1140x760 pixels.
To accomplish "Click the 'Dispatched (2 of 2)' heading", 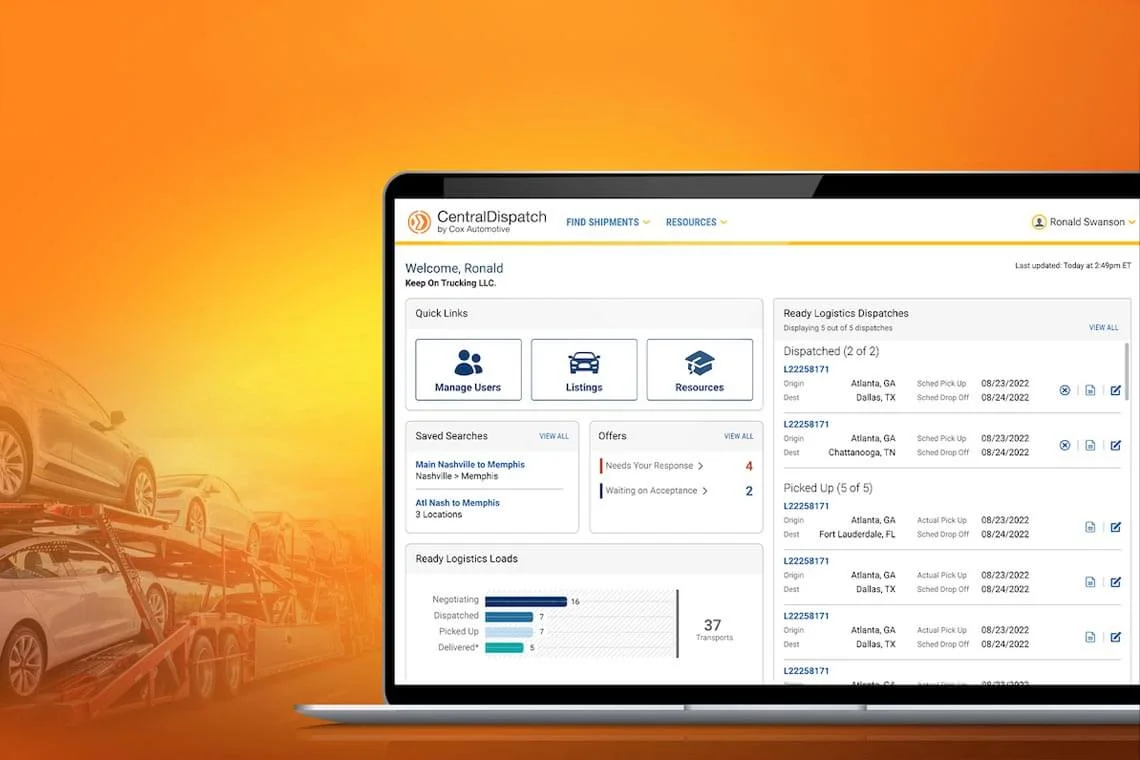I will (x=831, y=351).
